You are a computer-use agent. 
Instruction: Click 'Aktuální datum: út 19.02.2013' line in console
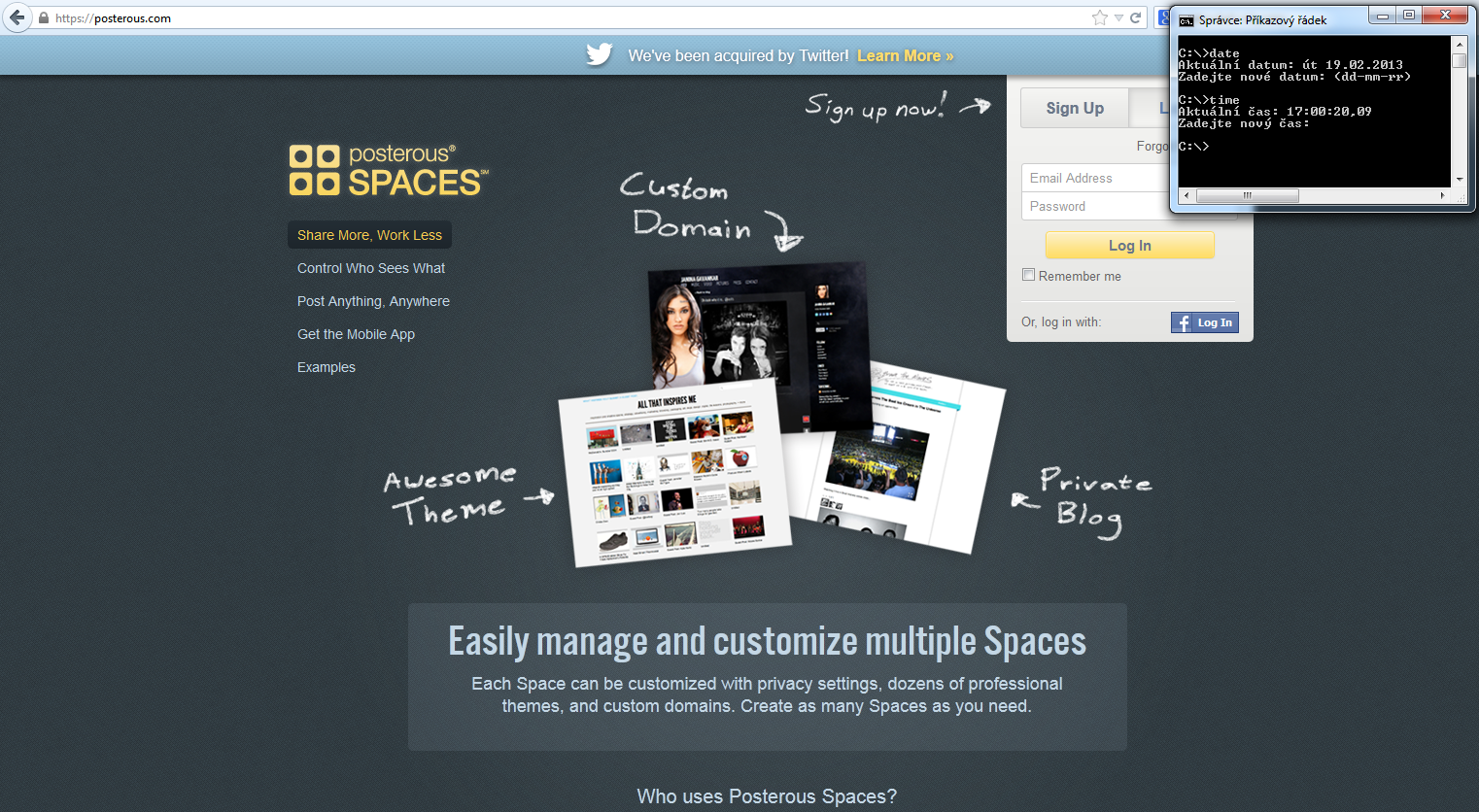tap(1290, 65)
